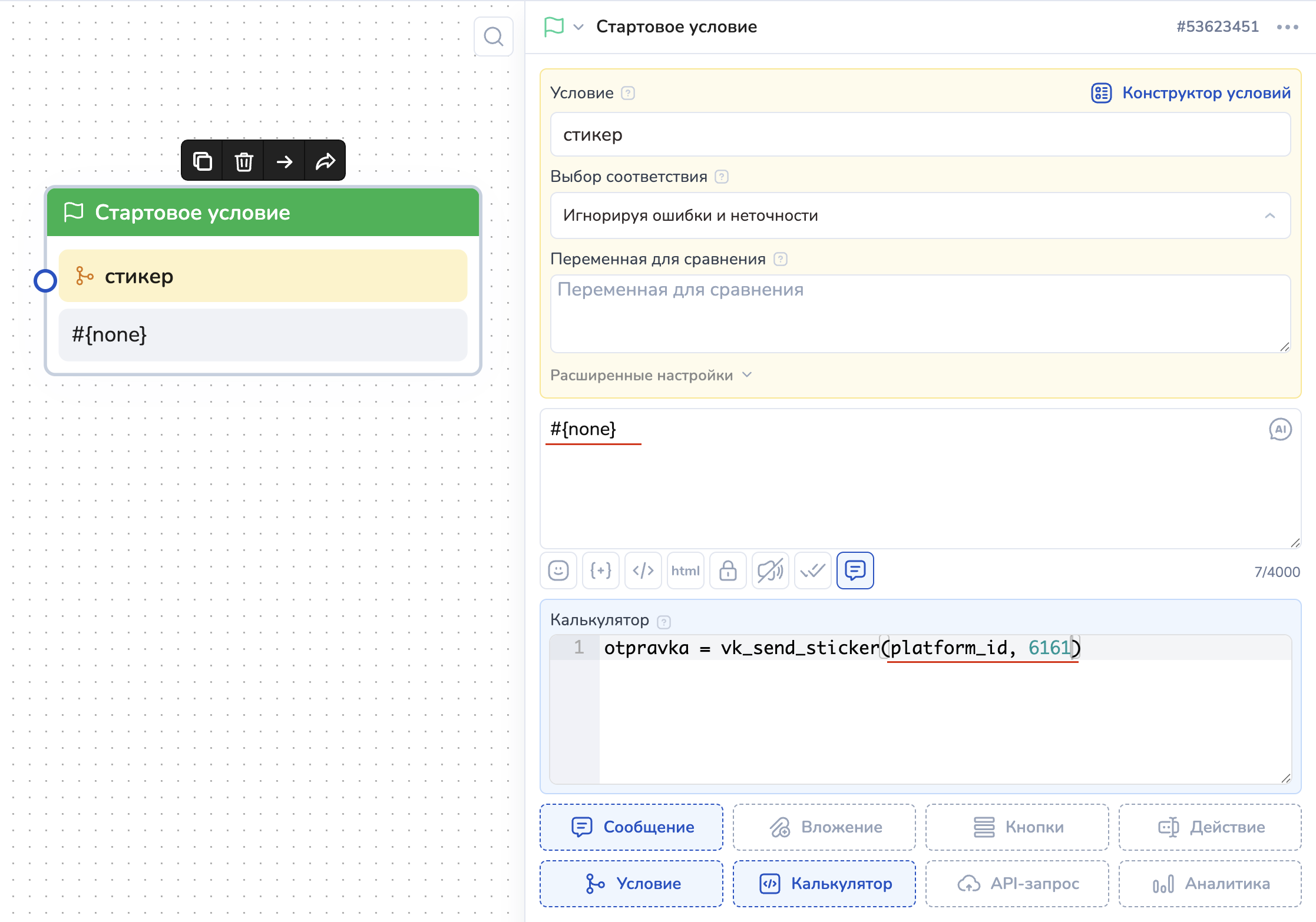Toggle the lock icon in message toolbar

pos(728,571)
